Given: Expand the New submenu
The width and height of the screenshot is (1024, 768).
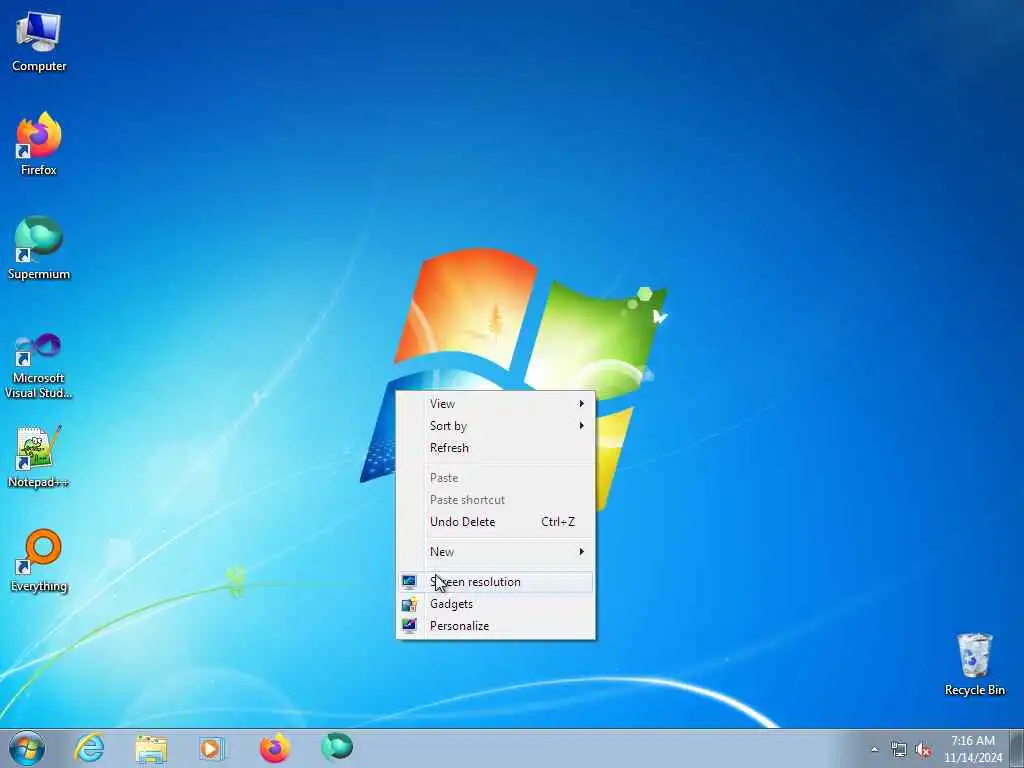Looking at the screenshot, I should (x=496, y=552).
